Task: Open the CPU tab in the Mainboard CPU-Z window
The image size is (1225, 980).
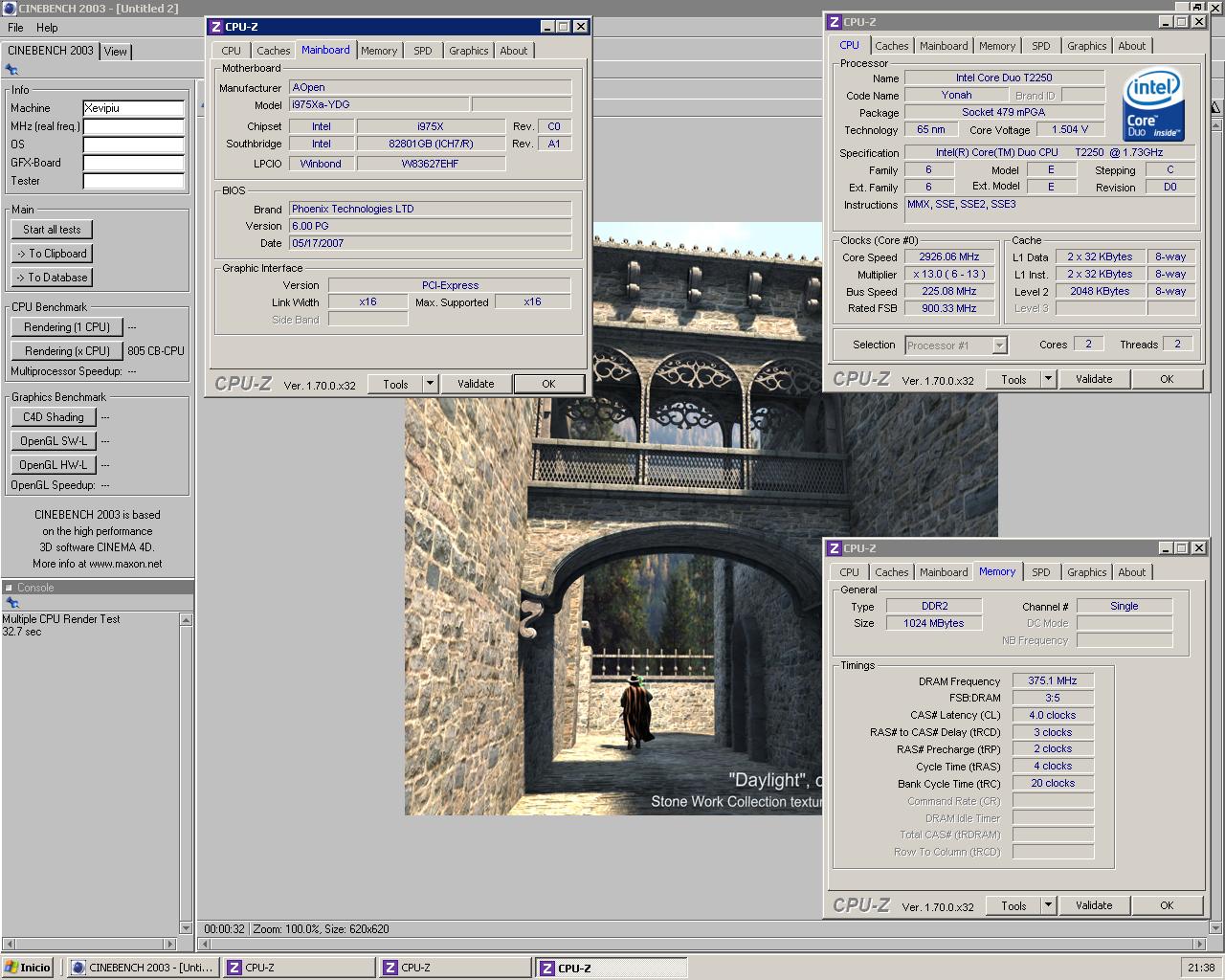Action: click(x=232, y=51)
